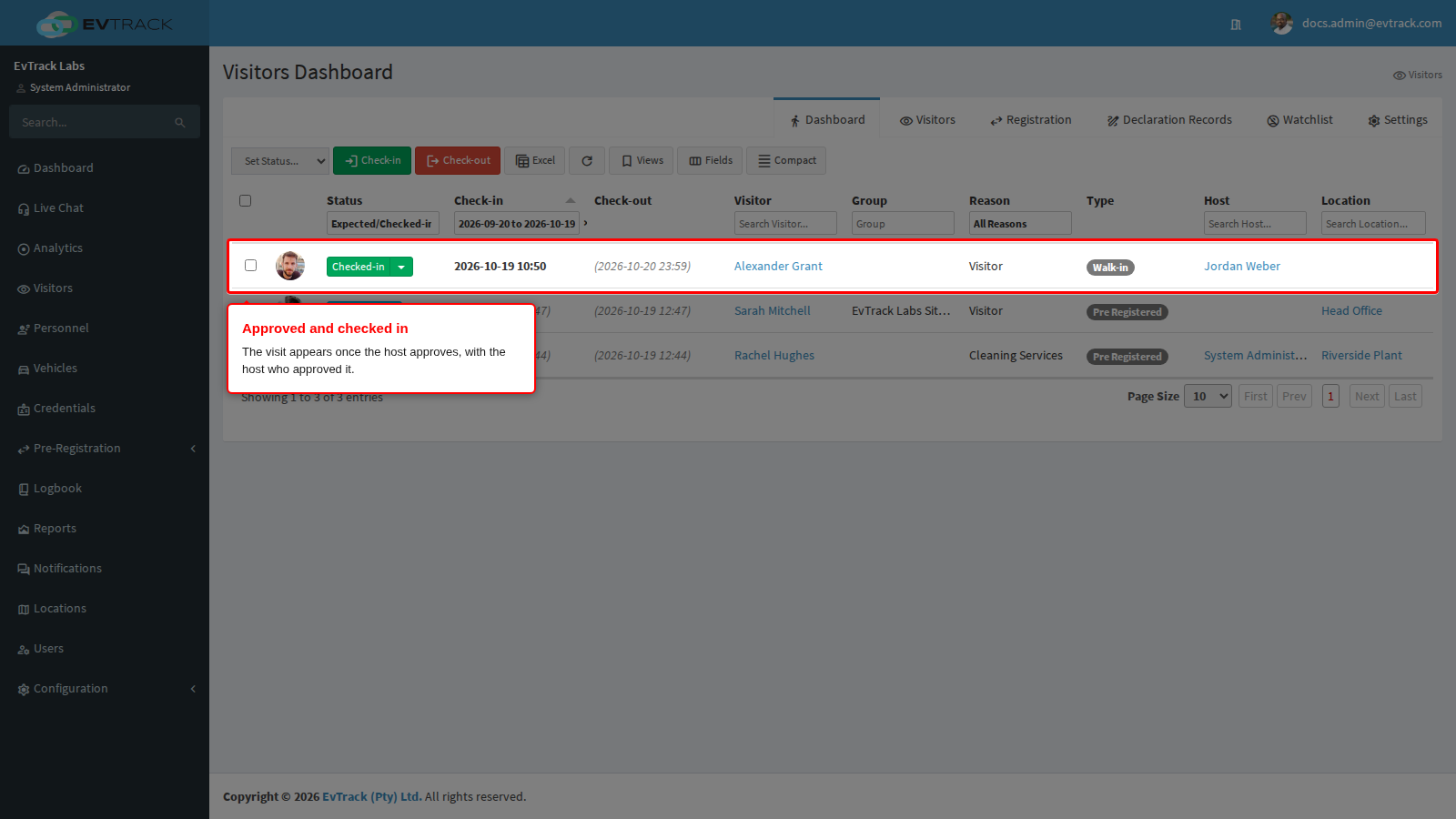Image resolution: width=1456 pixels, height=819 pixels.
Task: Click the Search Location filter field
Action: coord(1373,224)
